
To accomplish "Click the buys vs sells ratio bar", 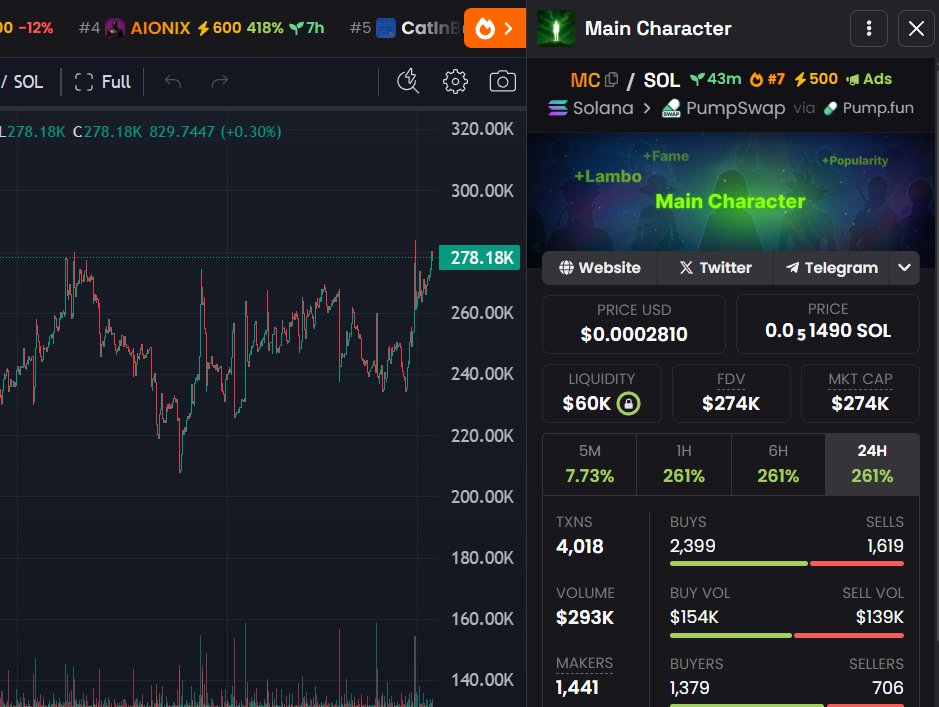I will (x=786, y=563).
